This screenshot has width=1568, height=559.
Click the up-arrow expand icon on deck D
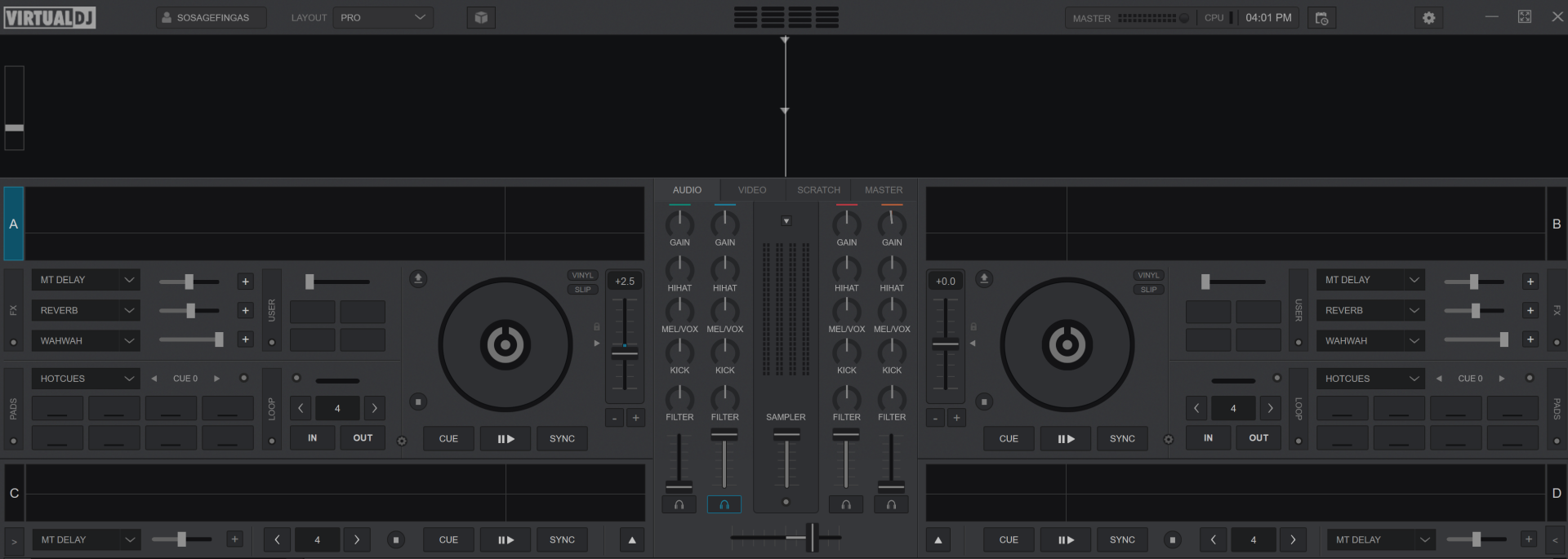(x=938, y=539)
